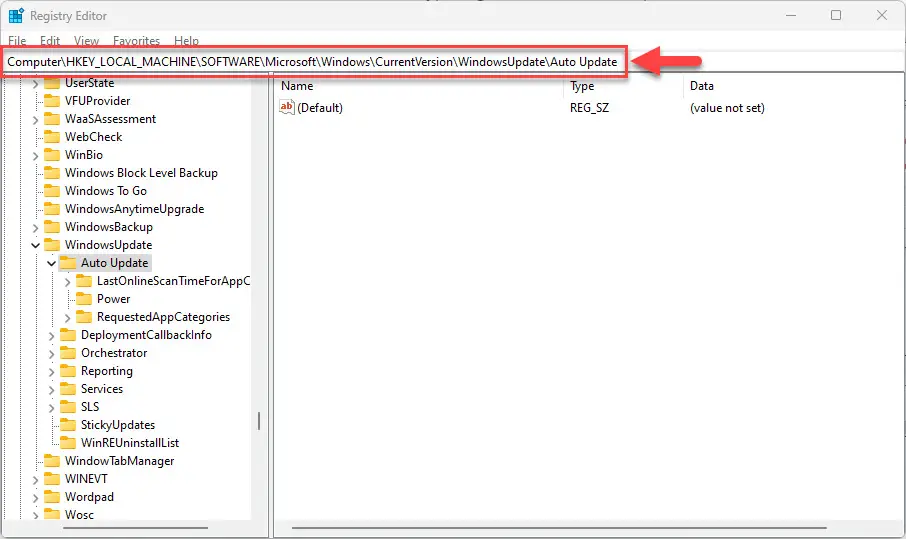The width and height of the screenshot is (906, 539).
Task: Click the WindowsBackup folder icon
Action: pos(52,227)
